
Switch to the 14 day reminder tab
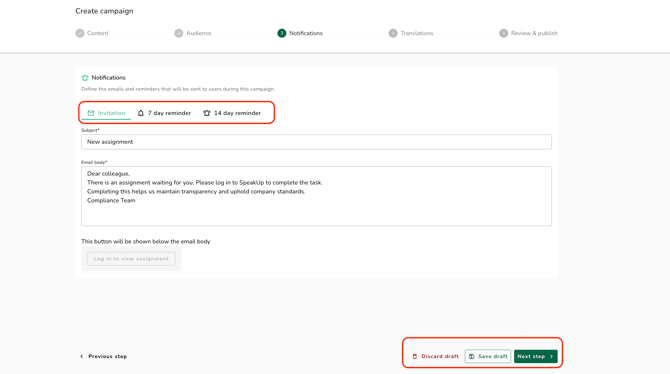(x=232, y=113)
